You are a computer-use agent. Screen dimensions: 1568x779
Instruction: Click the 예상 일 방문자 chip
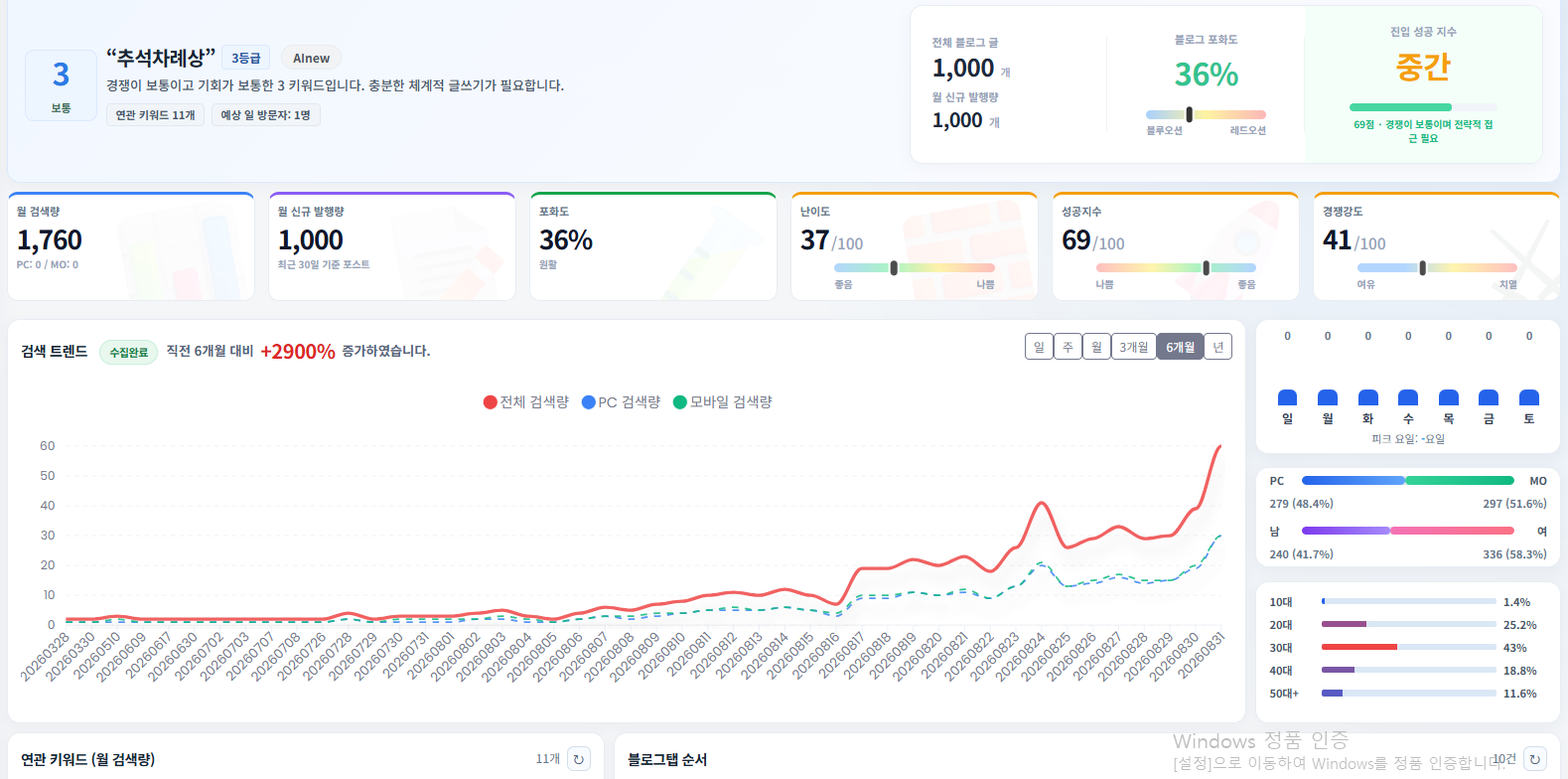pos(265,115)
